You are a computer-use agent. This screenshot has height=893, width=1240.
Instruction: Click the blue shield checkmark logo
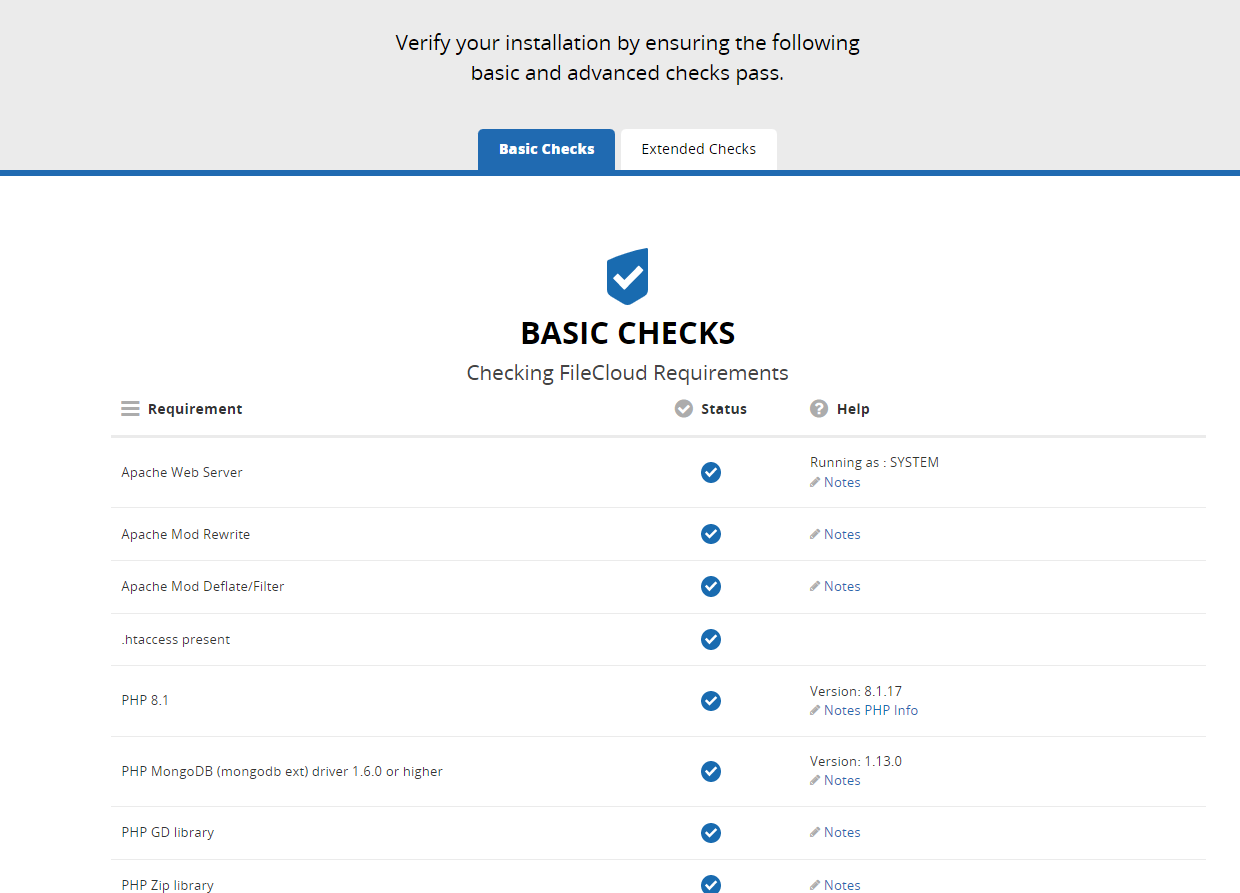(x=627, y=276)
